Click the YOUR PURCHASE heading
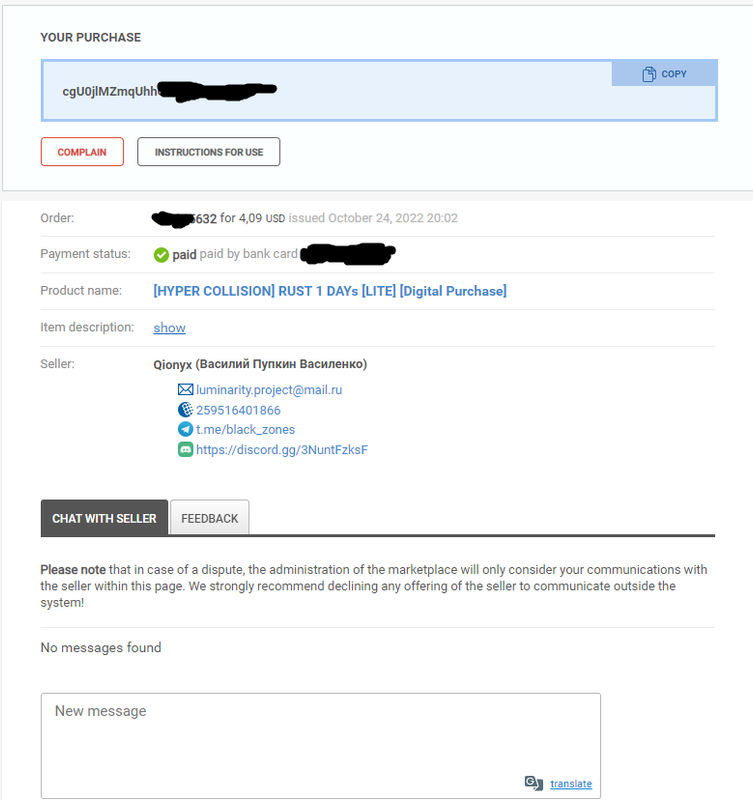 click(x=91, y=37)
